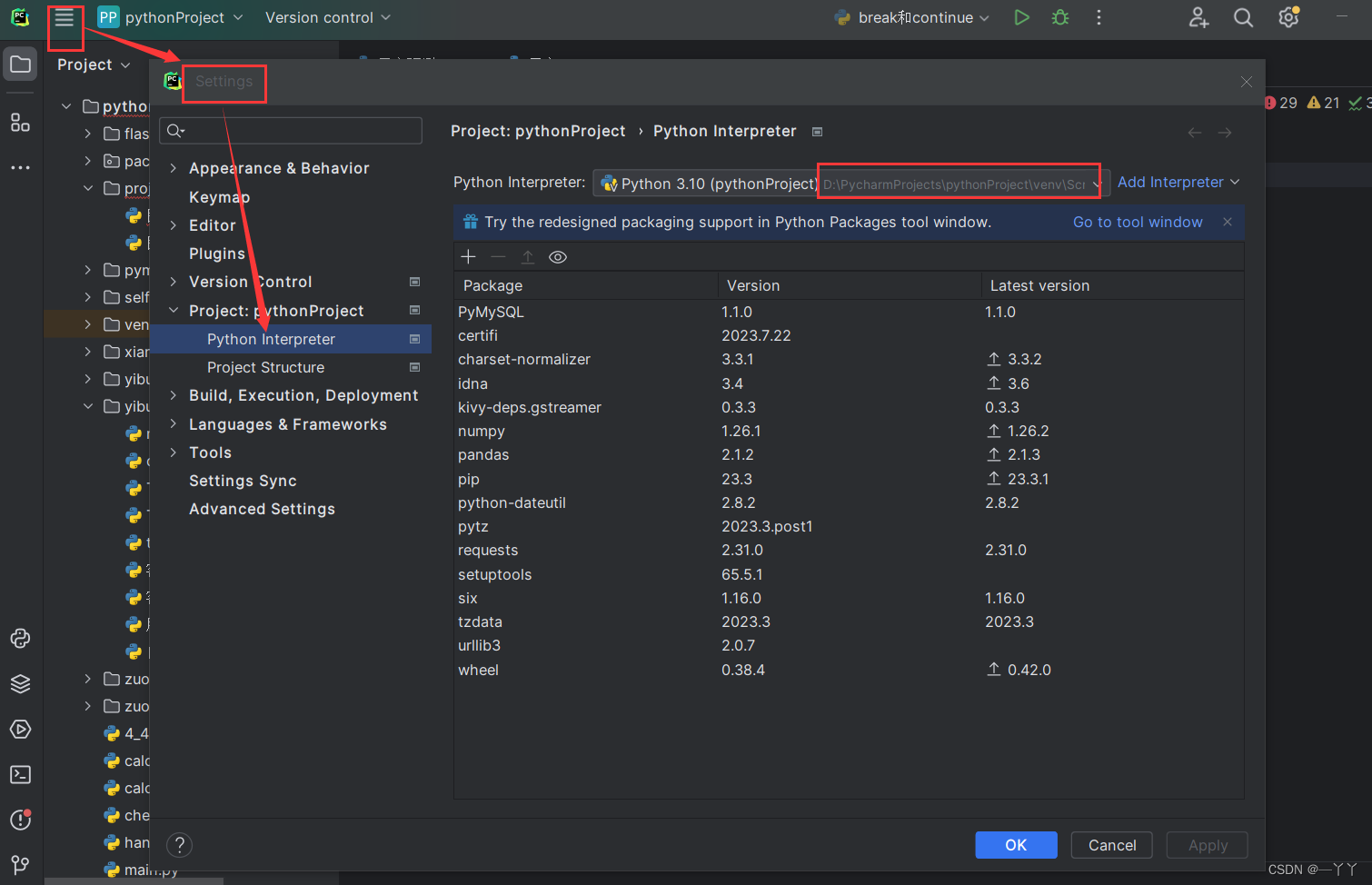Viewport: 1372px width, 885px height.
Task: Open the Version control menu
Action: 328,17
